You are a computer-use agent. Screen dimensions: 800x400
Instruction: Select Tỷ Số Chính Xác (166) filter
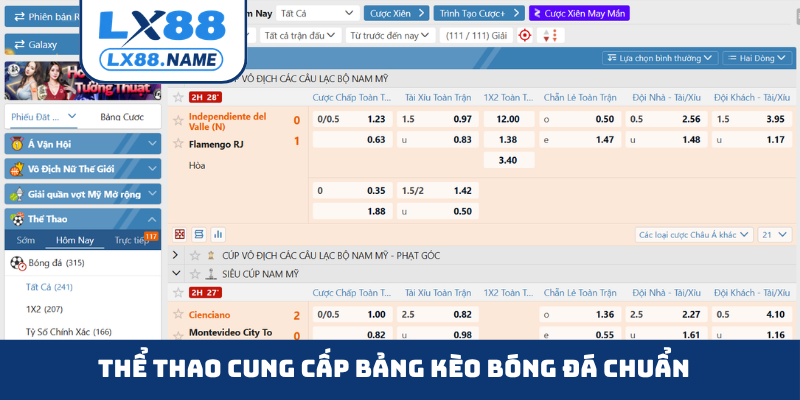click(x=68, y=332)
